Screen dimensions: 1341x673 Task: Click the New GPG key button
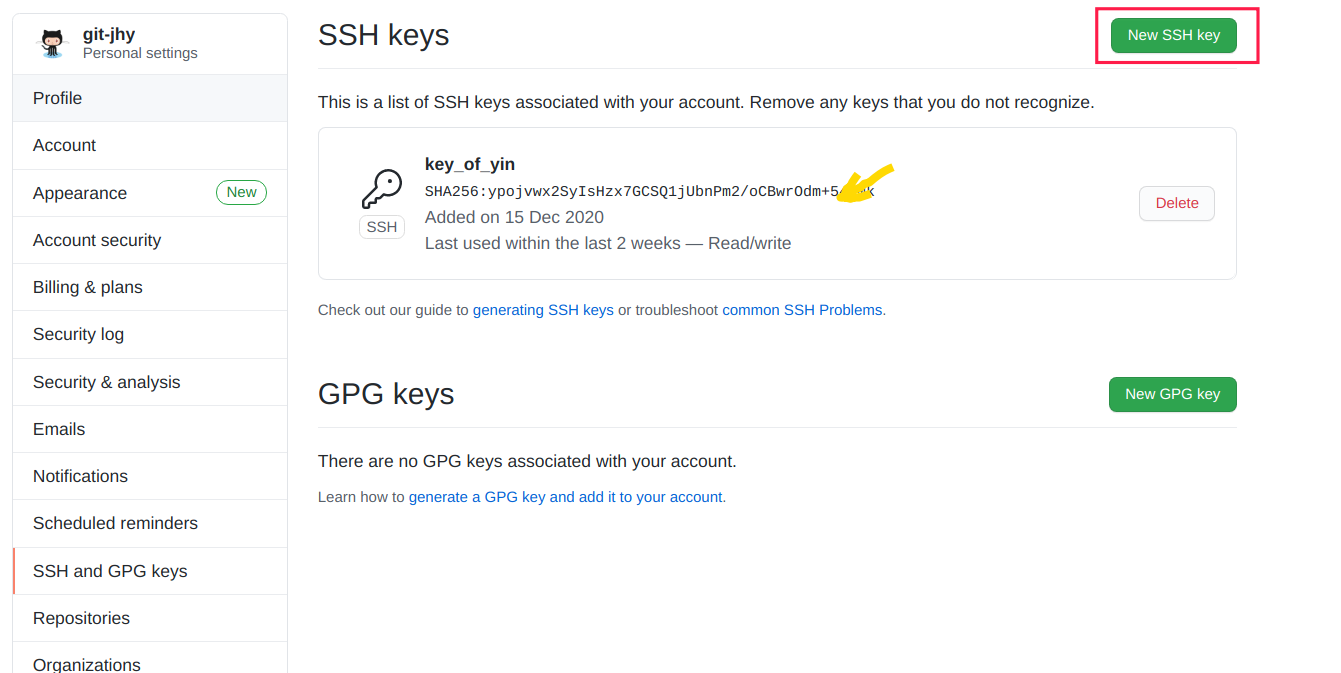point(1173,394)
